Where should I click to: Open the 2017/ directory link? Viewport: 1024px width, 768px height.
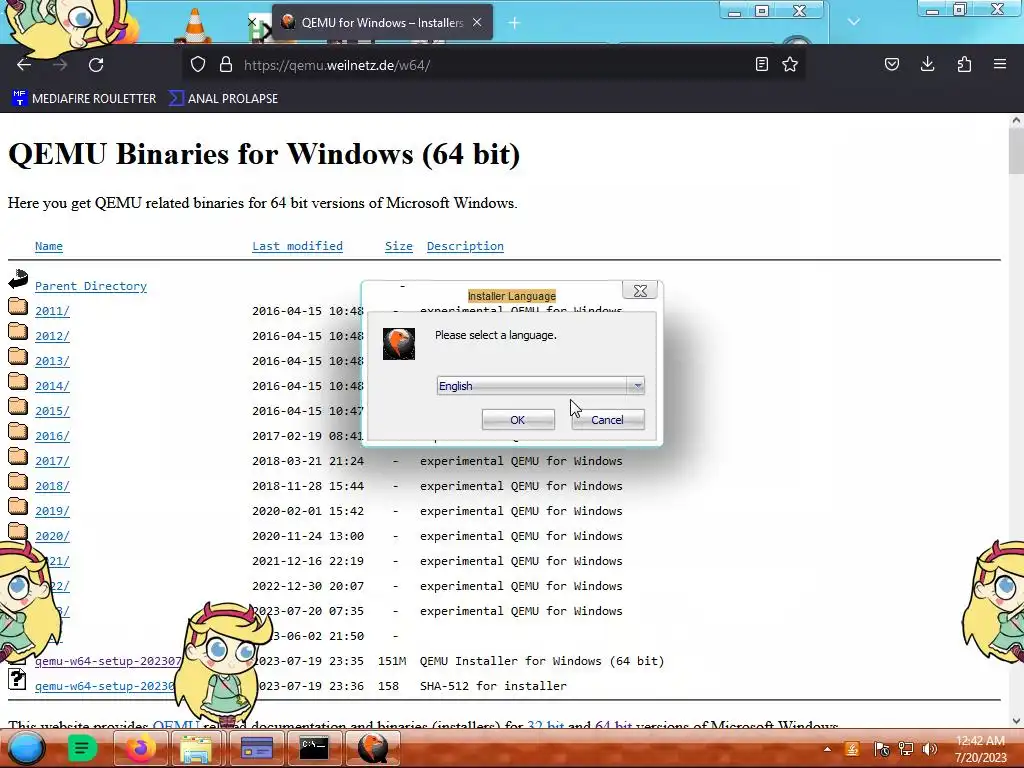pos(52,460)
